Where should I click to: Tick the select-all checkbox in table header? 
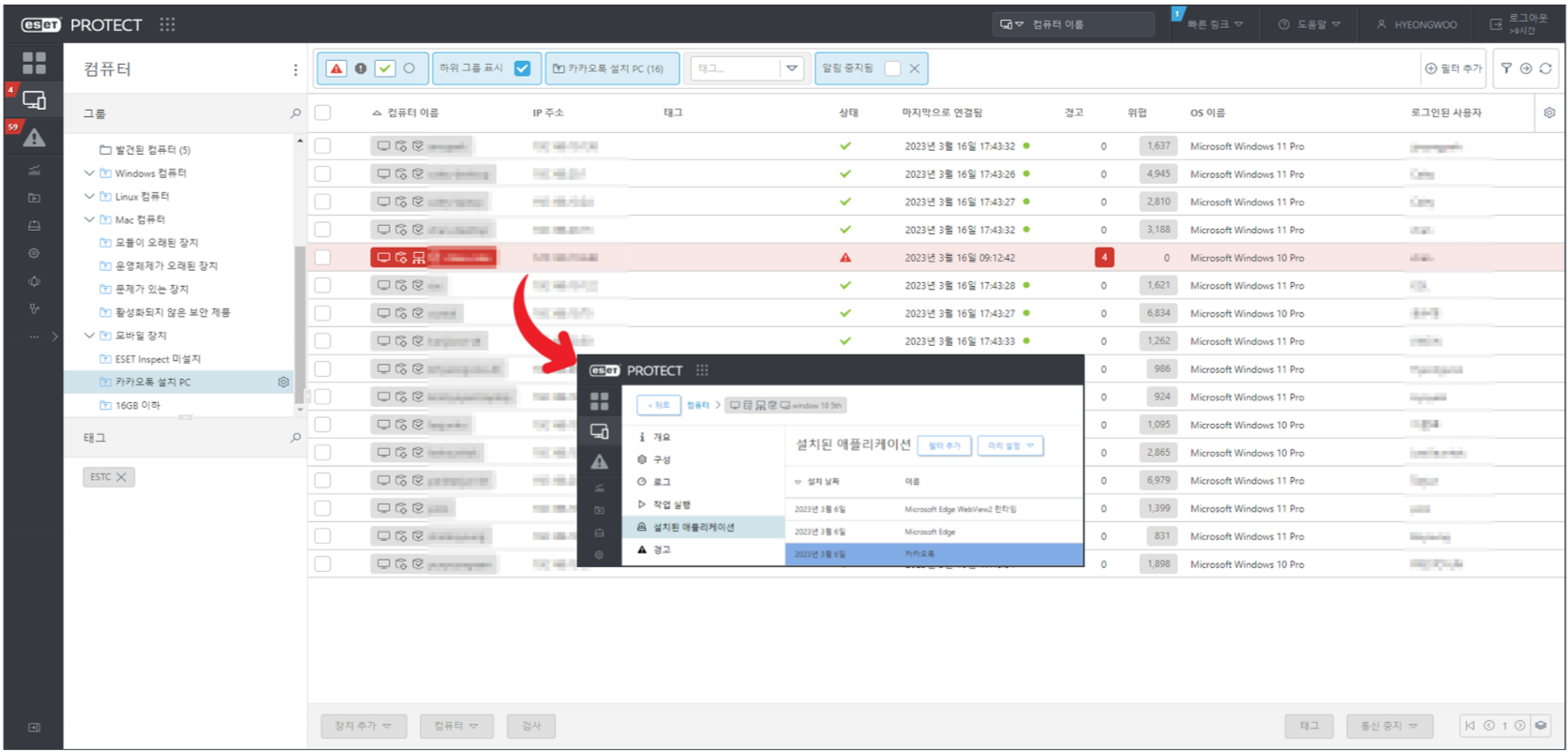click(x=322, y=113)
